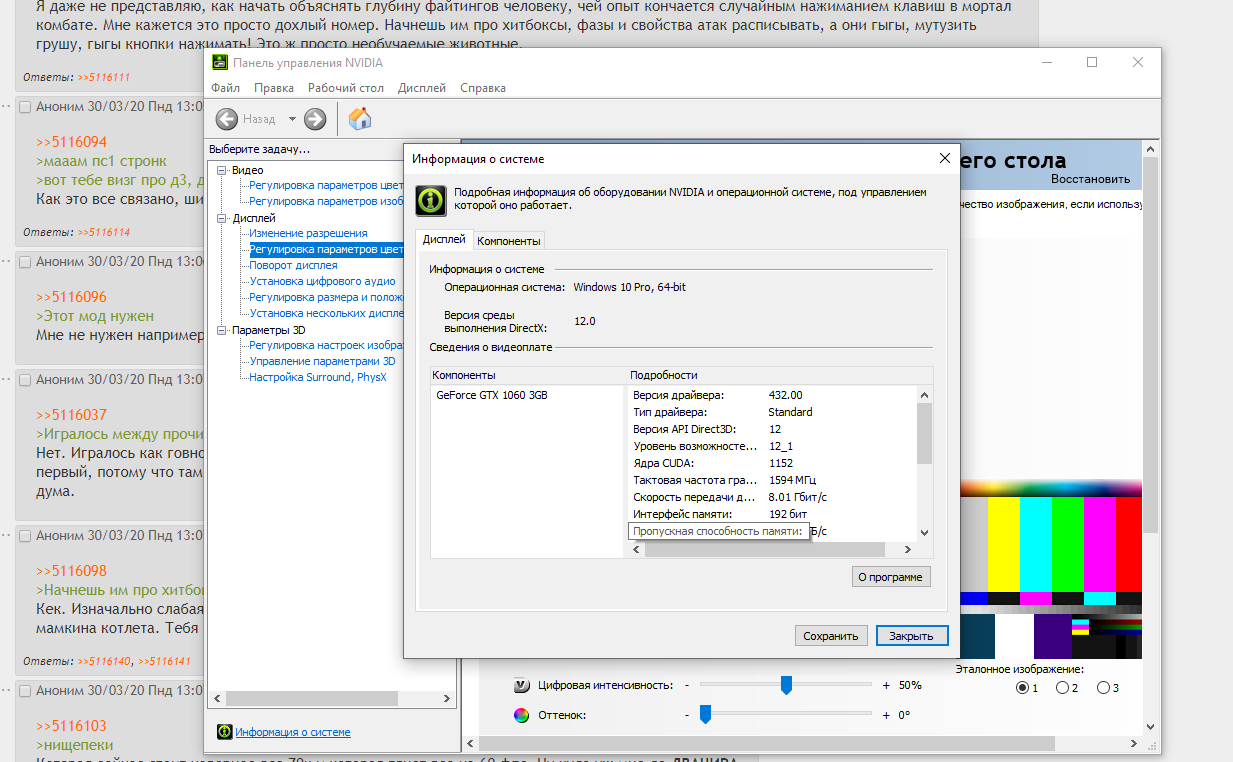Select Установка нескольких дисплеев tree item
1233x762 pixels.
326,314
